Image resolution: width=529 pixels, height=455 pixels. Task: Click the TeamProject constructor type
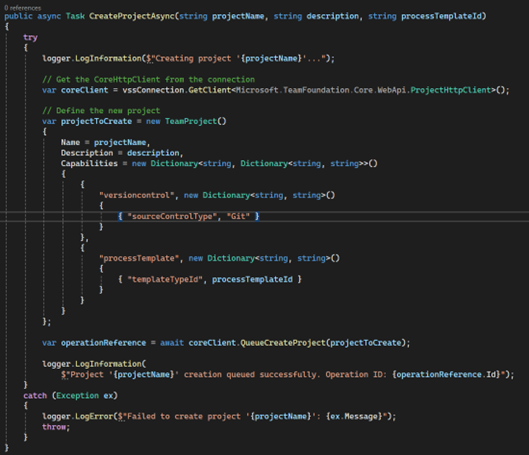tap(191, 121)
